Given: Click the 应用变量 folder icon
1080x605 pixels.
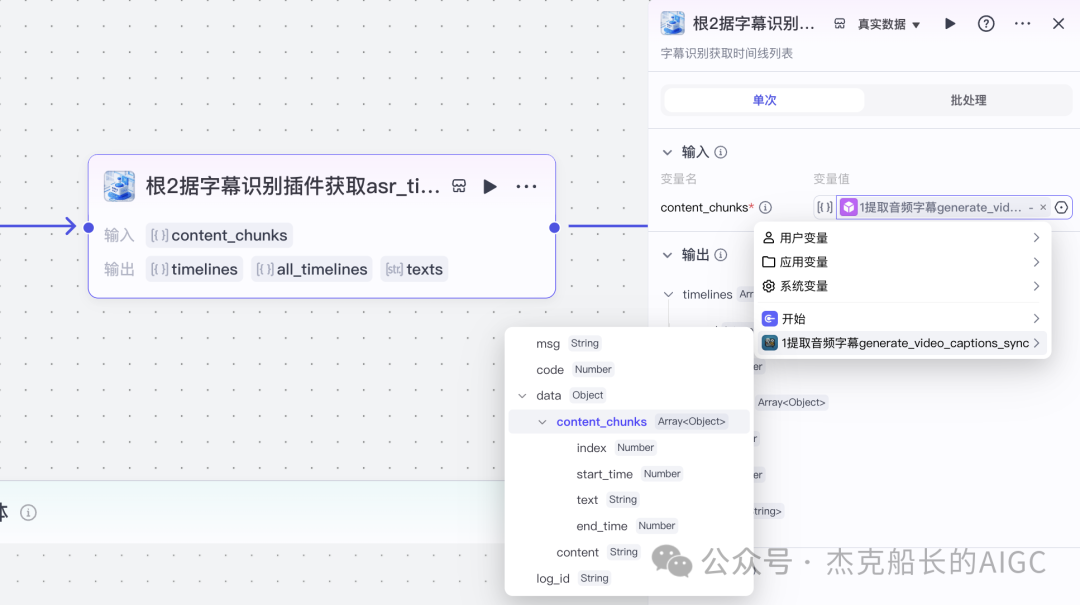Looking at the screenshot, I should click(x=769, y=262).
